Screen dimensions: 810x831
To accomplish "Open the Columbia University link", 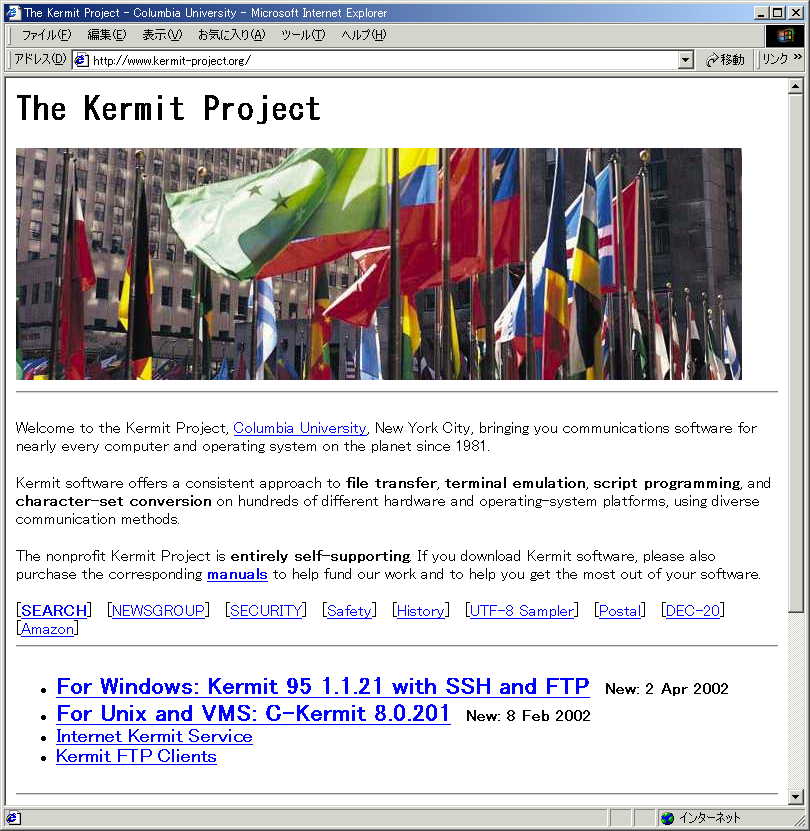I will pos(300,428).
